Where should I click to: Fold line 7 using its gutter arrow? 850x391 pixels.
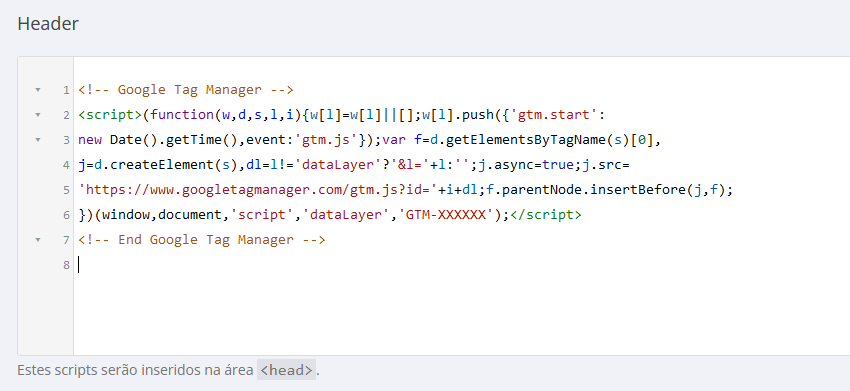tap(37, 240)
